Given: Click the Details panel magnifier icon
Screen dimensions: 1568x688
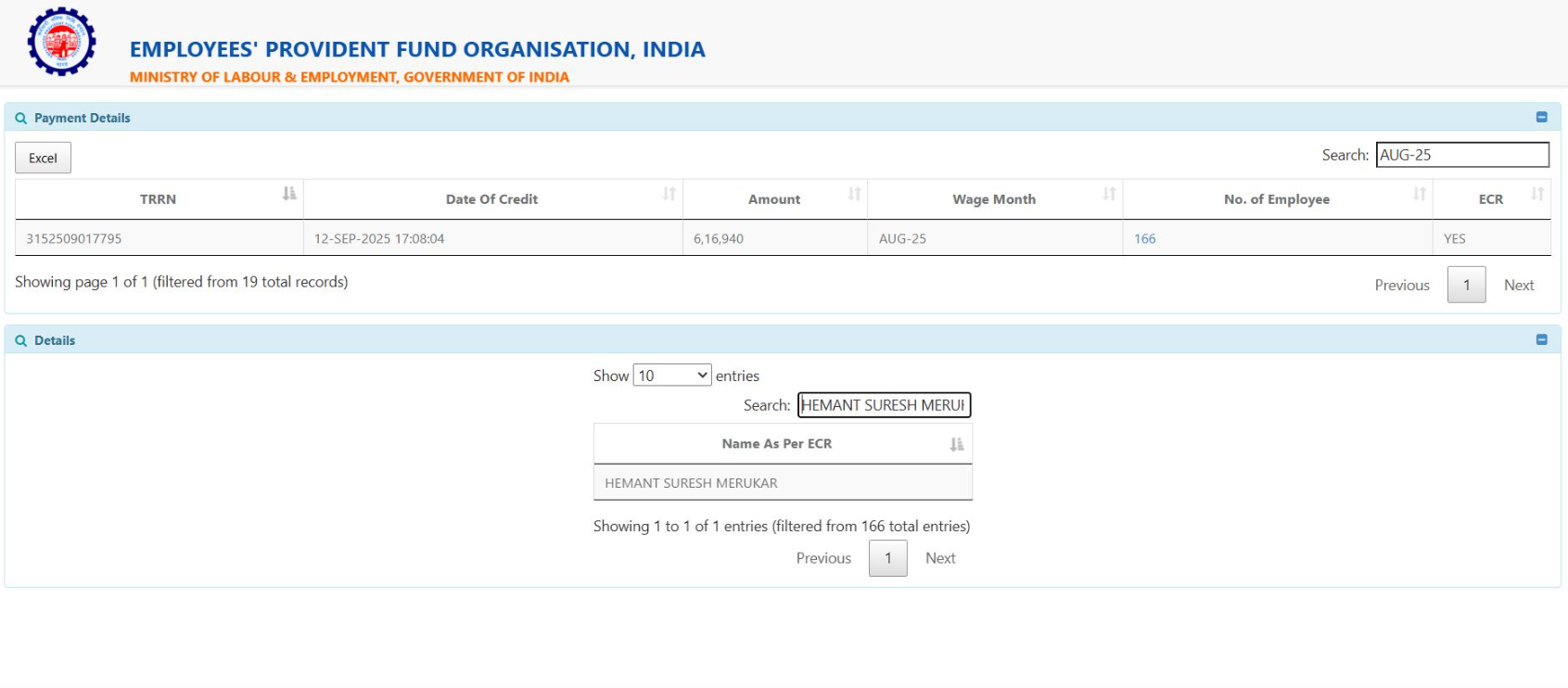Looking at the screenshot, I should (x=21, y=340).
